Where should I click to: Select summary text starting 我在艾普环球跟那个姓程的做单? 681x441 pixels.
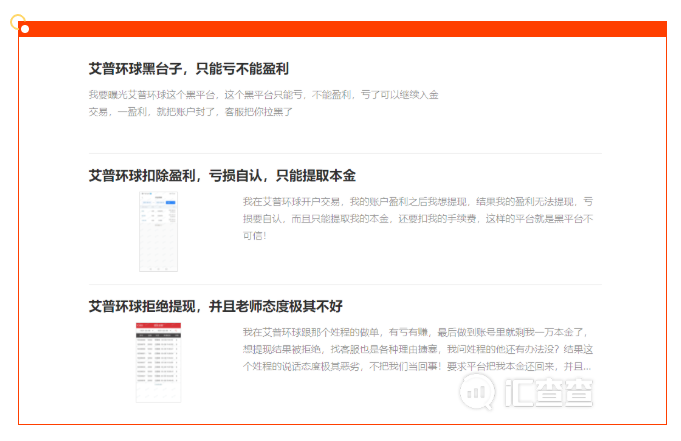418,349
